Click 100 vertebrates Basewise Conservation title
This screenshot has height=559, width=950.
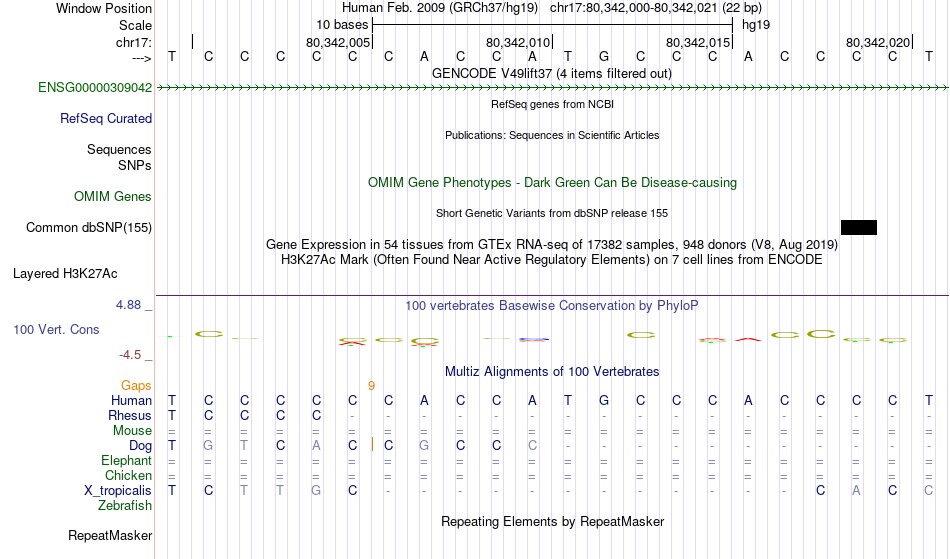pyautogui.click(x=552, y=305)
